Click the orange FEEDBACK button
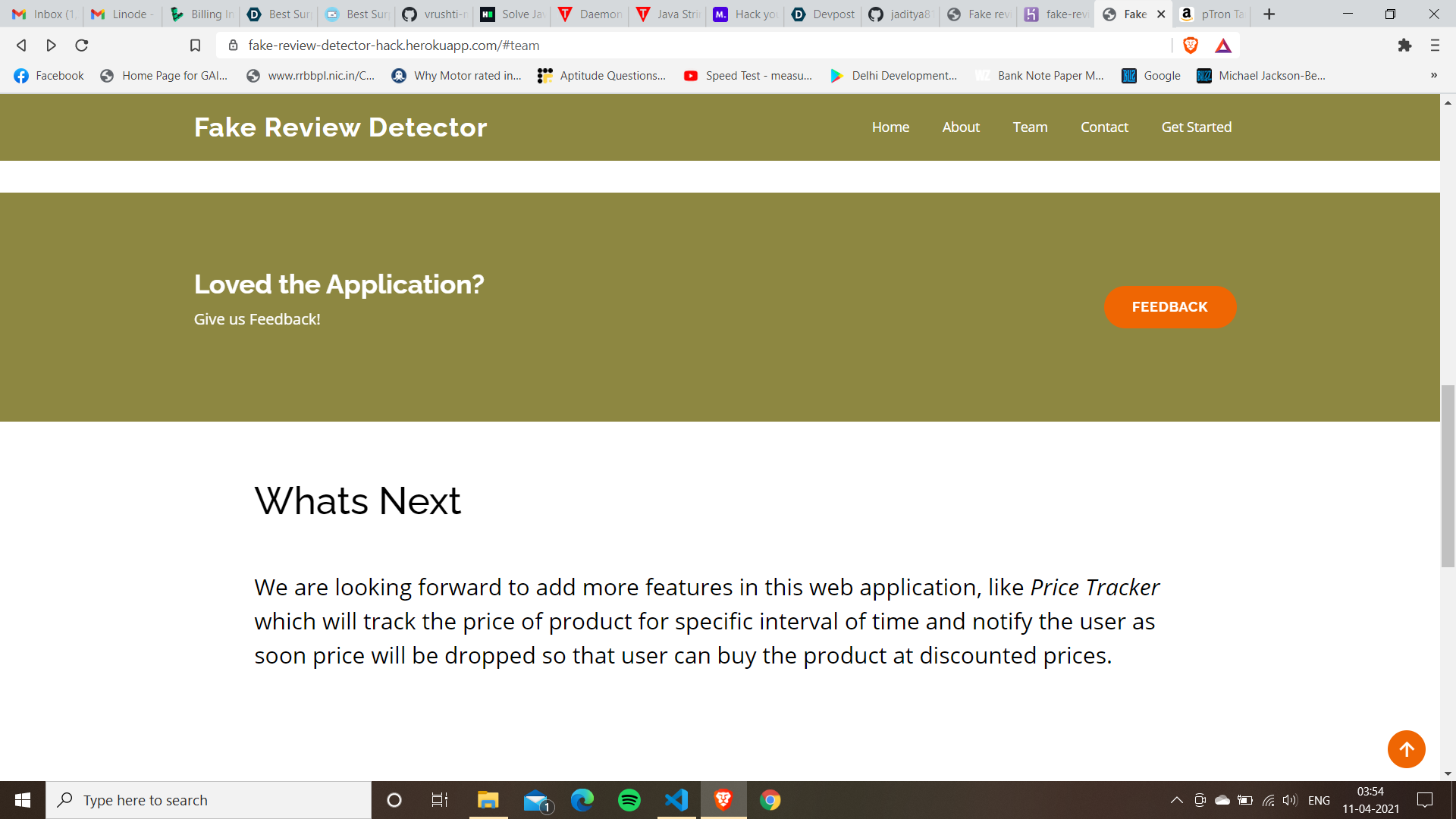This screenshot has height=819, width=1456. point(1169,307)
